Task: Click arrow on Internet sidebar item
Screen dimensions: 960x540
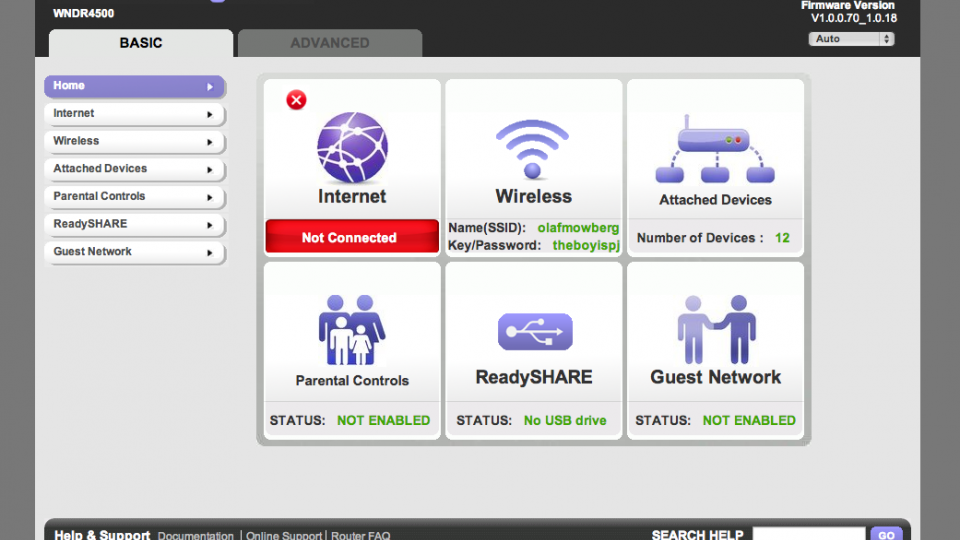Action: (210, 114)
